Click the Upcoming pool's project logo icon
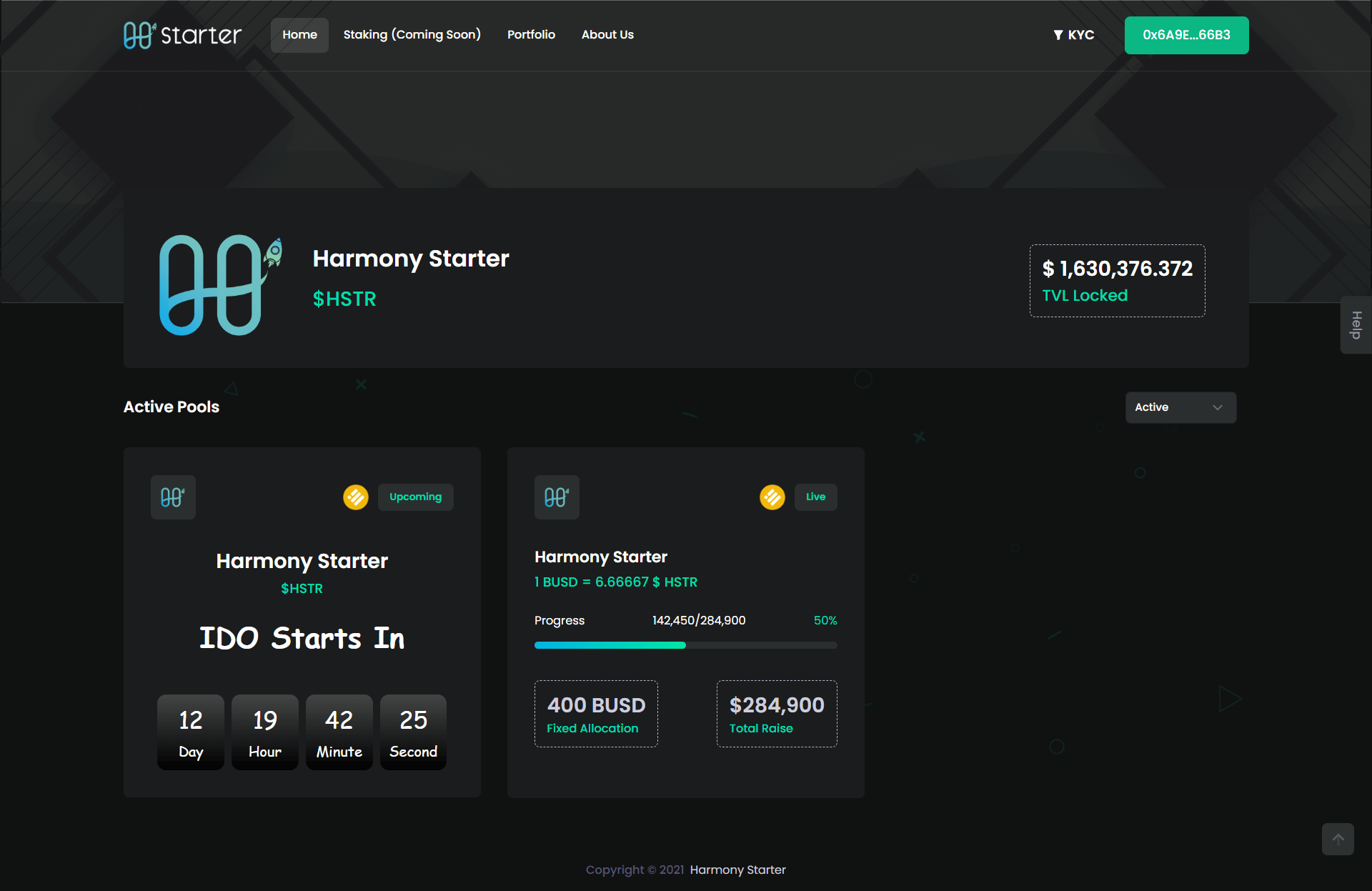 [x=173, y=497]
